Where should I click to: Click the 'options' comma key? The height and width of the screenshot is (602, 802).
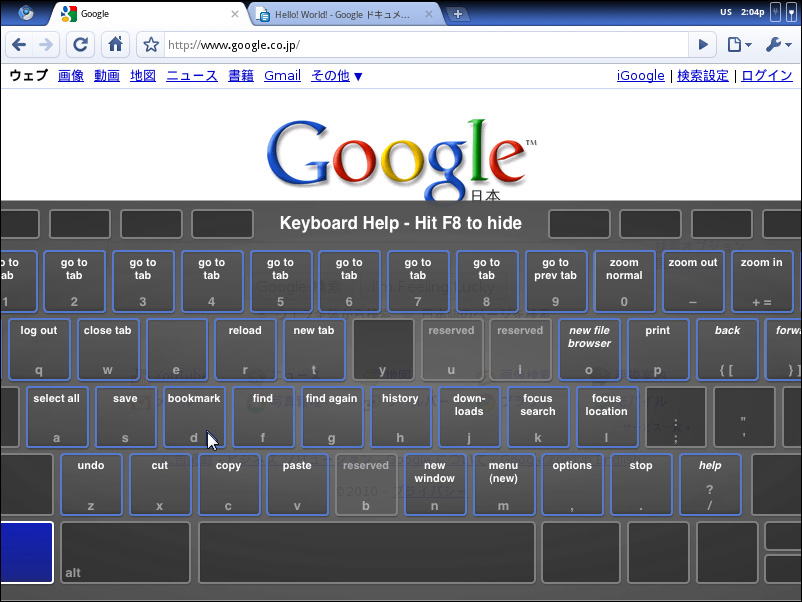click(572, 485)
